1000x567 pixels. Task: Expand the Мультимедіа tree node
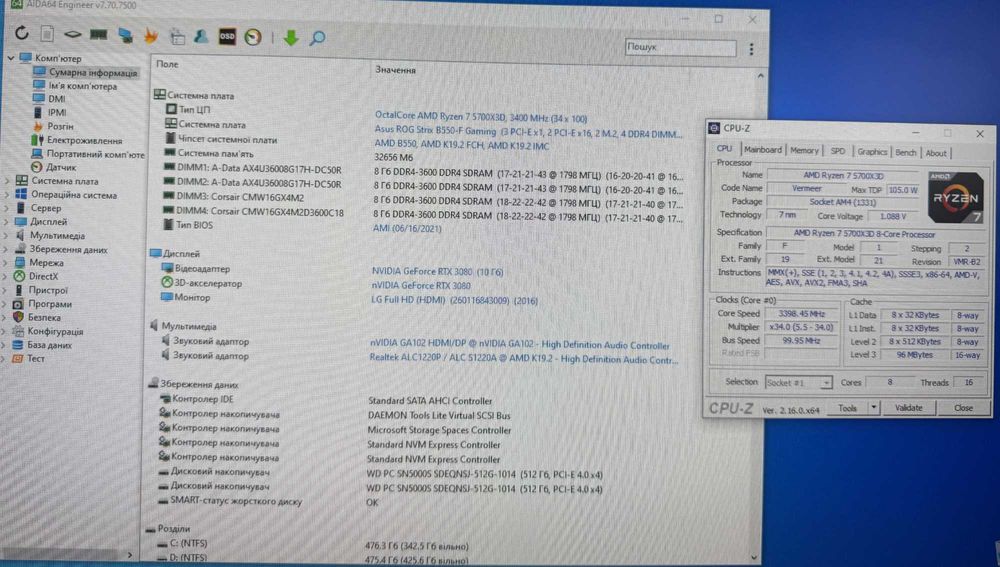[x=6, y=235]
